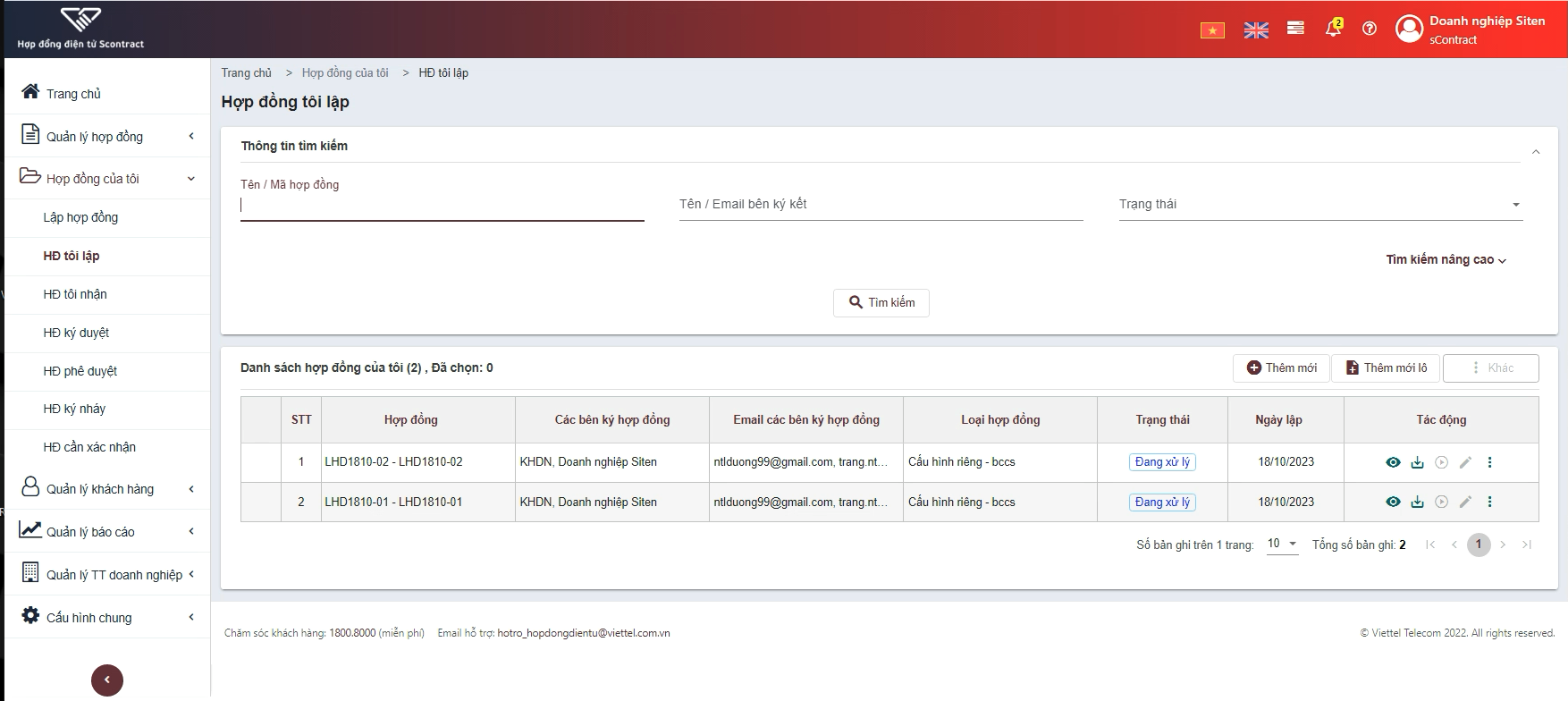Collapse the sidebar with the round arrow button

107,680
